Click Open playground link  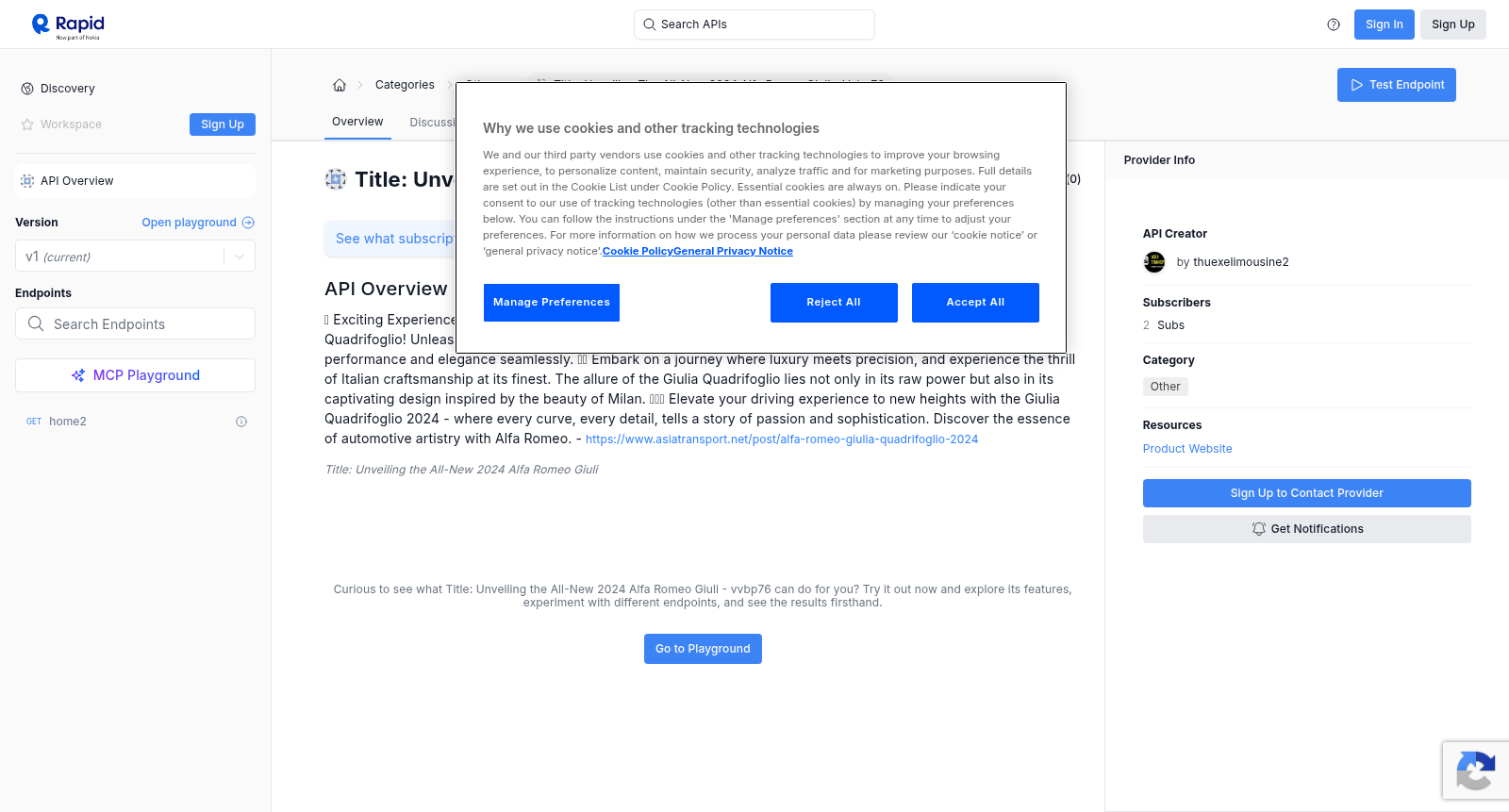pyautogui.click(x=198, y=223)
